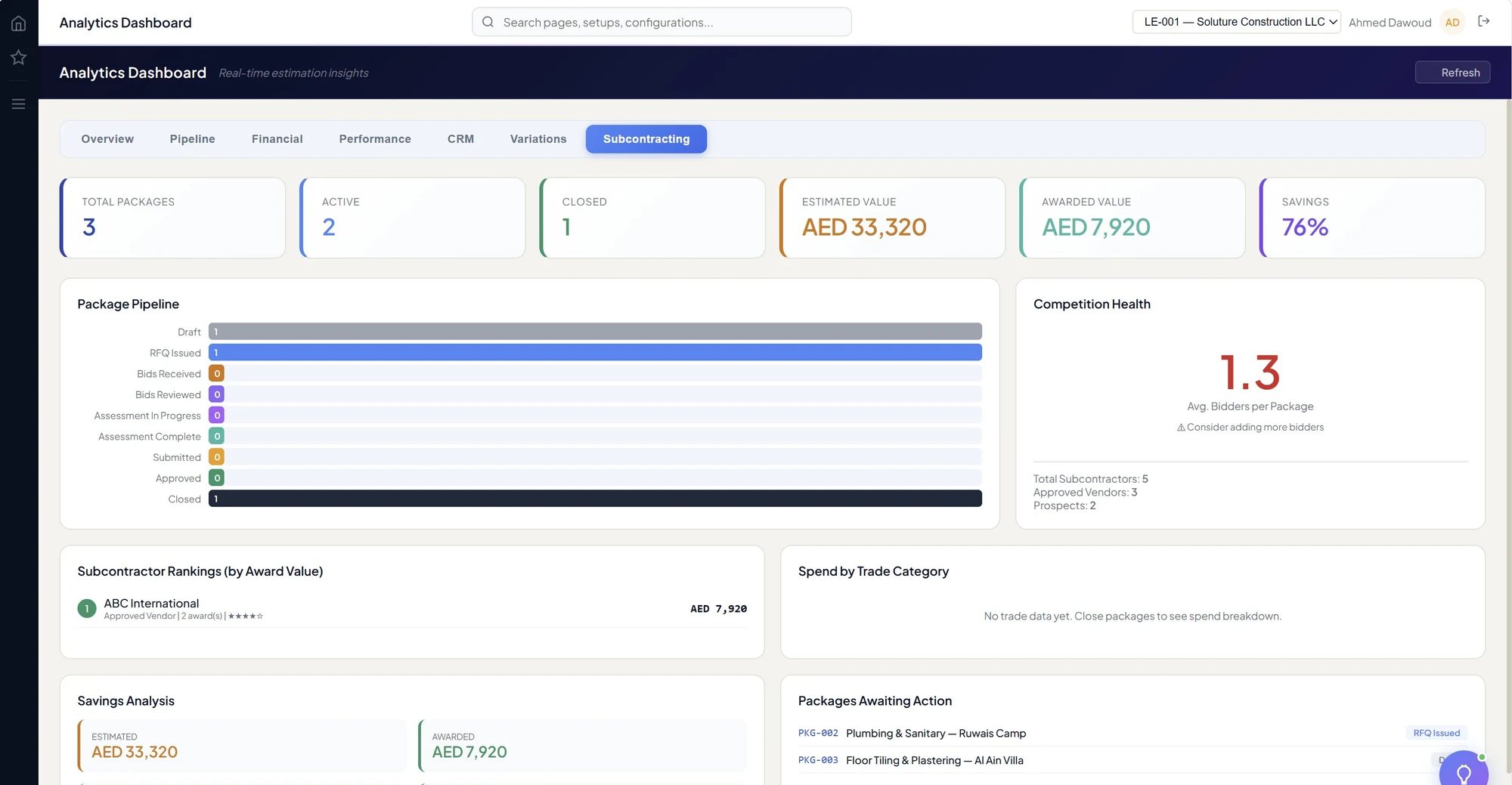The width and height of the screenshot is (1512, 785).
Task: Click the Closed pipeline bar
Action: [x=595, y=499]
